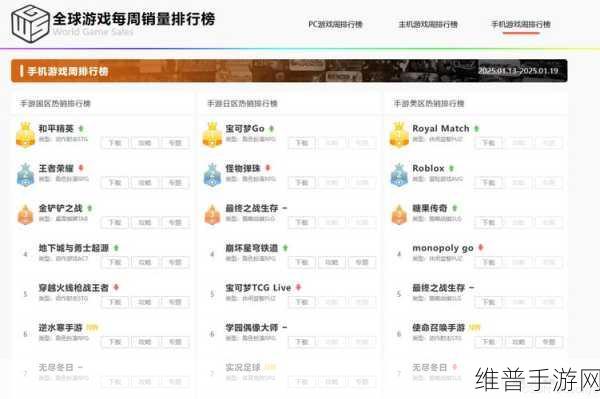Click the 下载 button for 宝可梦Go
The width and height of the screenshot is (600, 399).
(302, 143)
